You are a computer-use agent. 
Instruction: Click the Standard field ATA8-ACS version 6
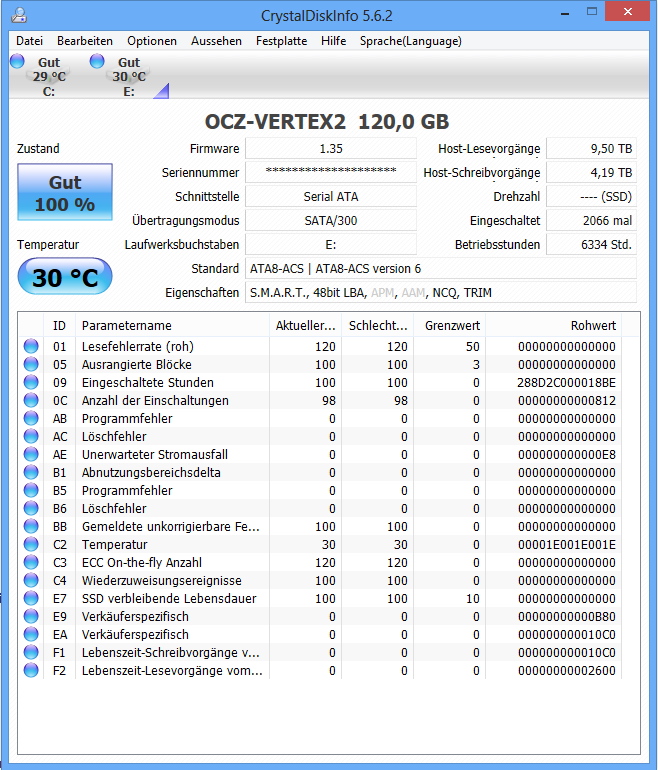[441, 269]
